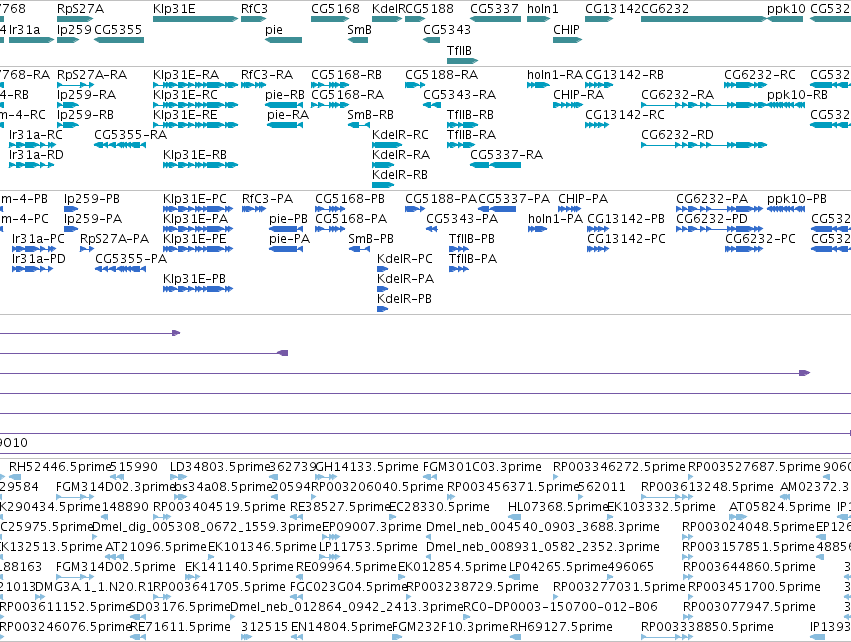The height and width of the screenshot is (642, 851).
Task: Click protein KdelR-PB
Action: tap(383, 309)
